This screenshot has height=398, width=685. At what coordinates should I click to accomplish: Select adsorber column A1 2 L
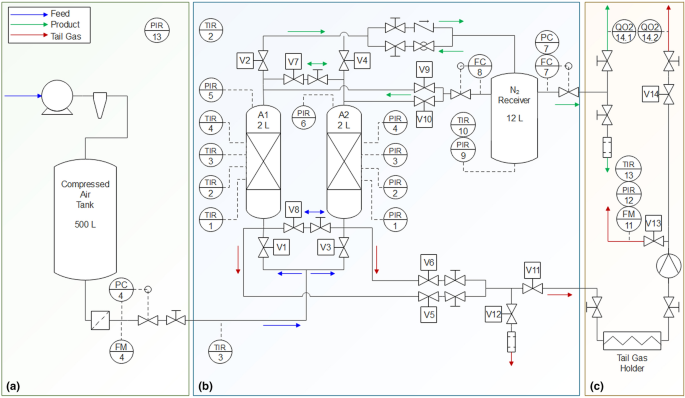pyautogui.click(x=263, y=162)
